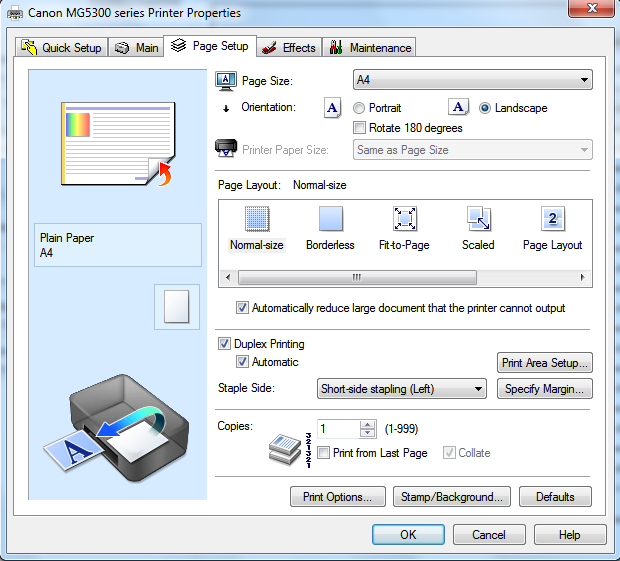Click the page layout horizontal scrollbar thumb

357,277
